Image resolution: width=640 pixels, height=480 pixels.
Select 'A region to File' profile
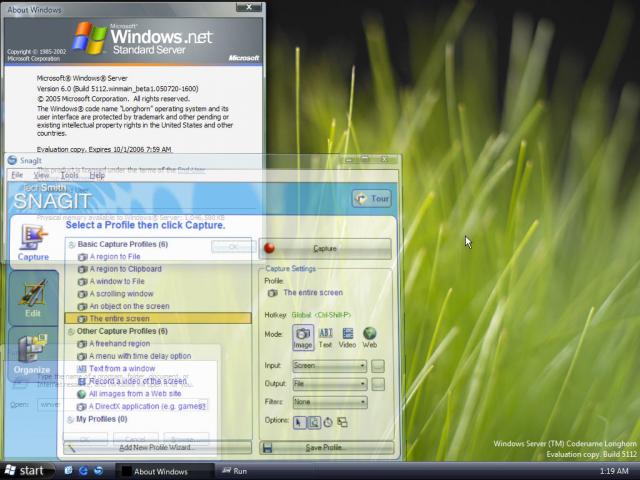(x=115, y=257)
